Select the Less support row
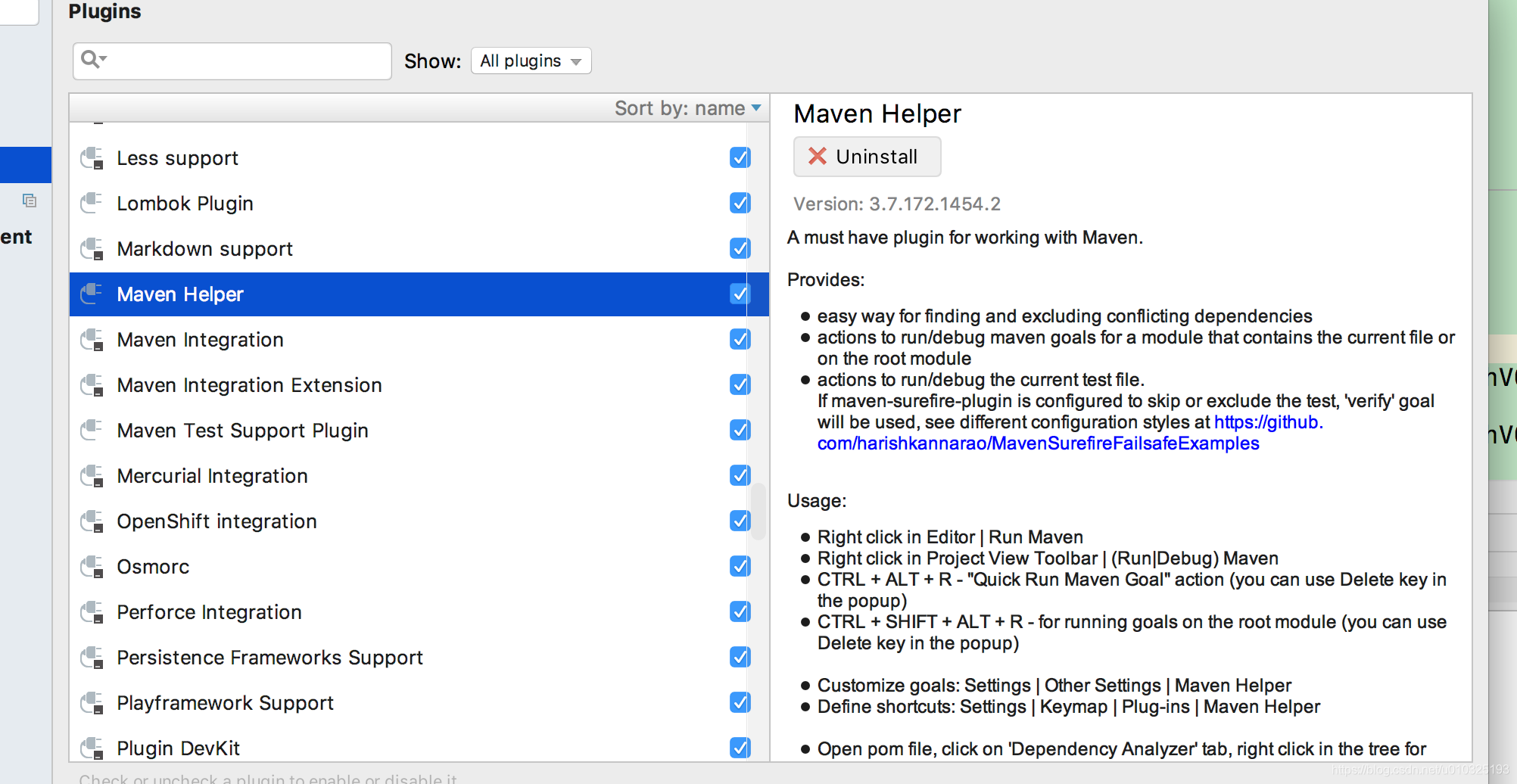This screenshot has height=784, width=1517. [x=419, y=158]
